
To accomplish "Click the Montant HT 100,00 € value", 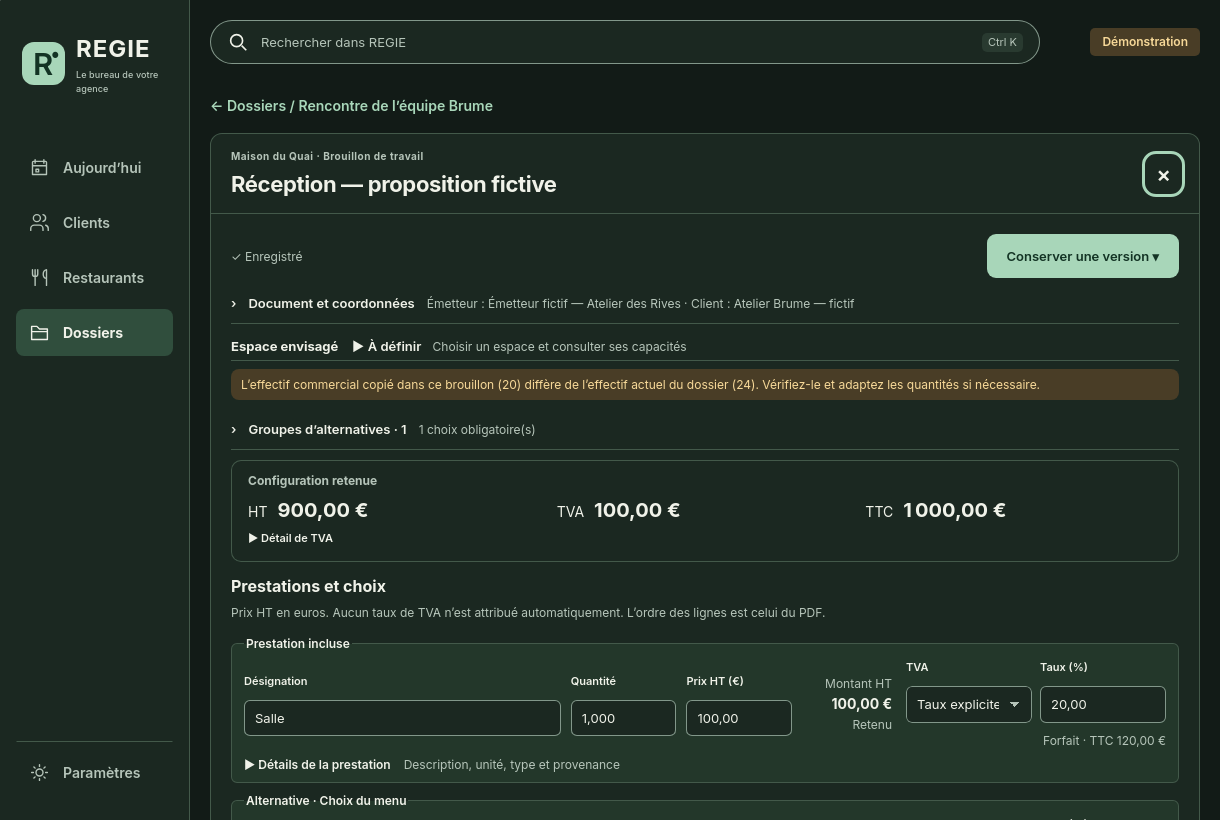I will [861, 704].
